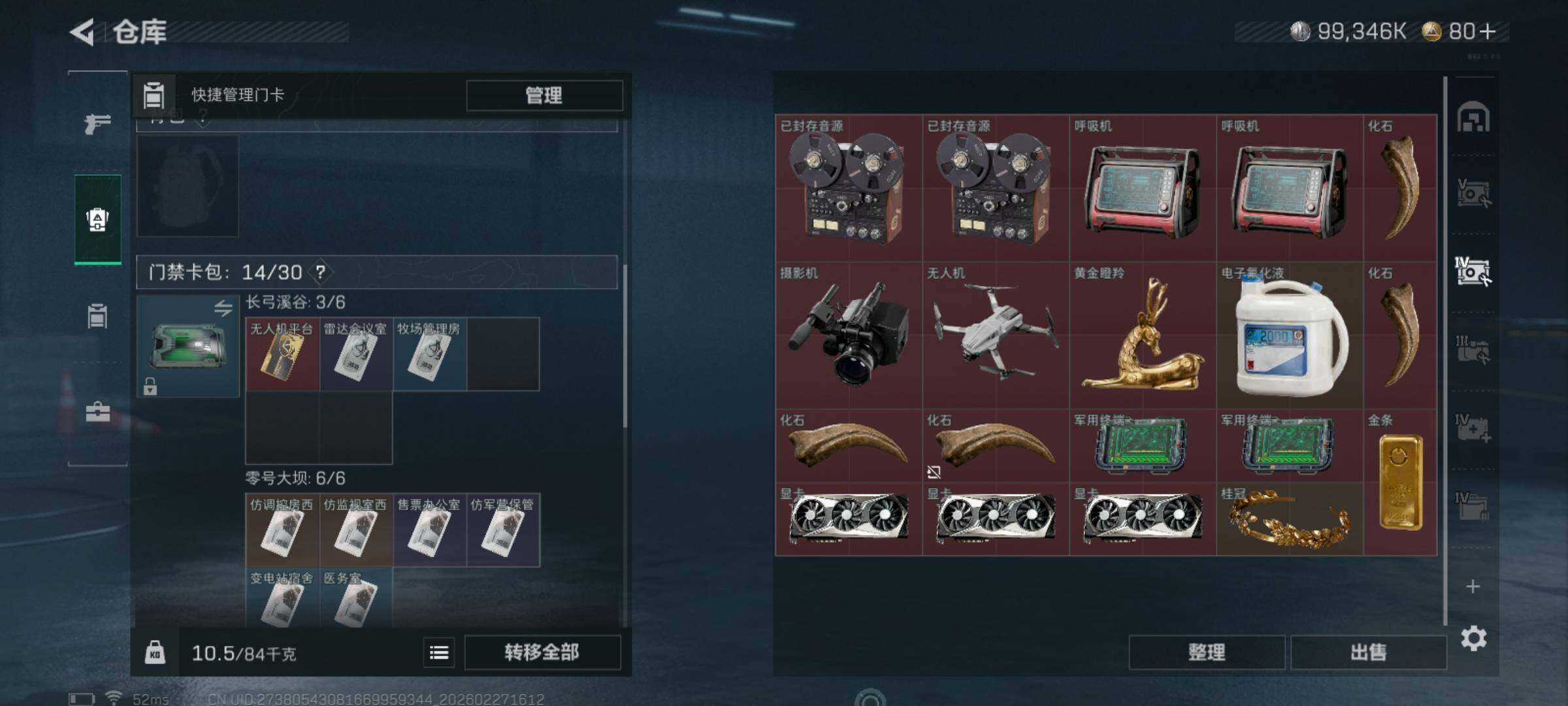Screen dimensions: 1568x706
Task: Toggle the list view icon beside 转移全部
Action: click(439, 652)
